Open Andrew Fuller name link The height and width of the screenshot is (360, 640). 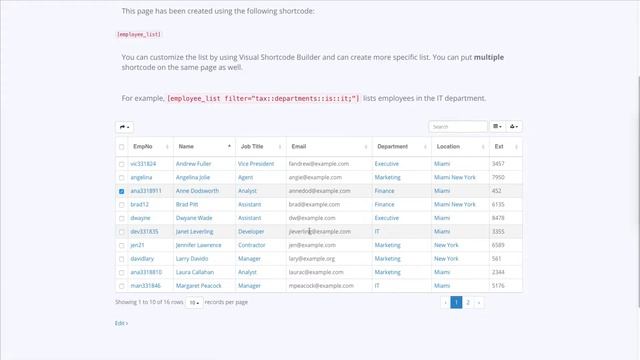point(193,164)
